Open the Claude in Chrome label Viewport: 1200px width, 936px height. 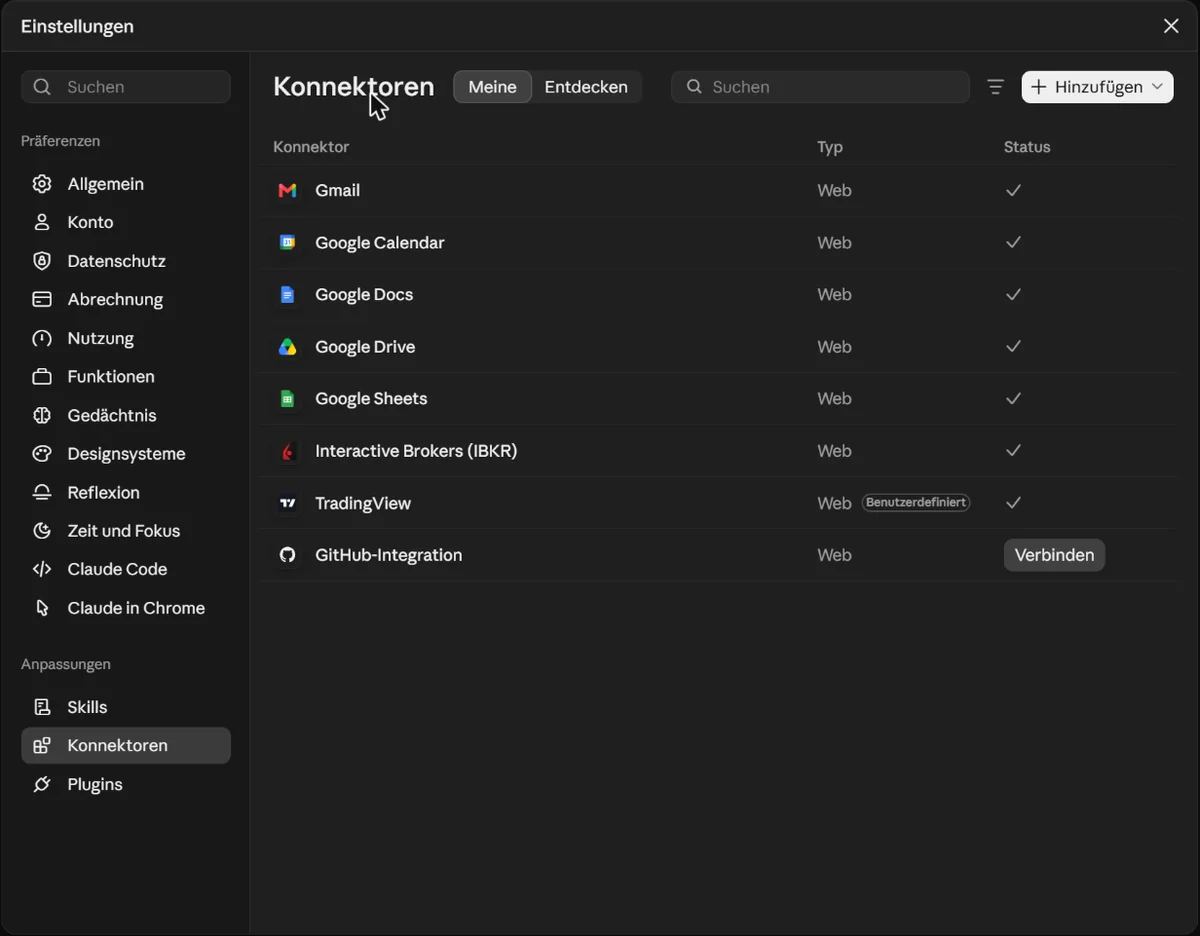[136, 608]
